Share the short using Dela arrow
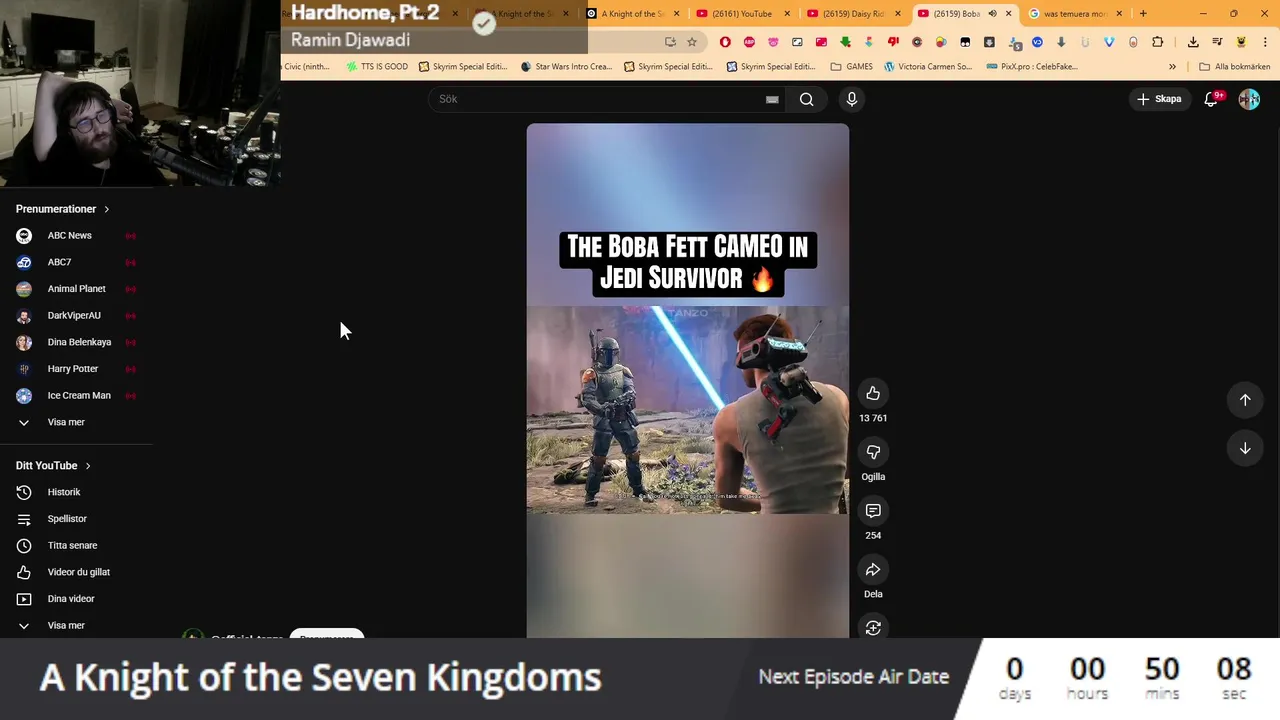This screenshot has height=720, width=1280. (873, 570)
